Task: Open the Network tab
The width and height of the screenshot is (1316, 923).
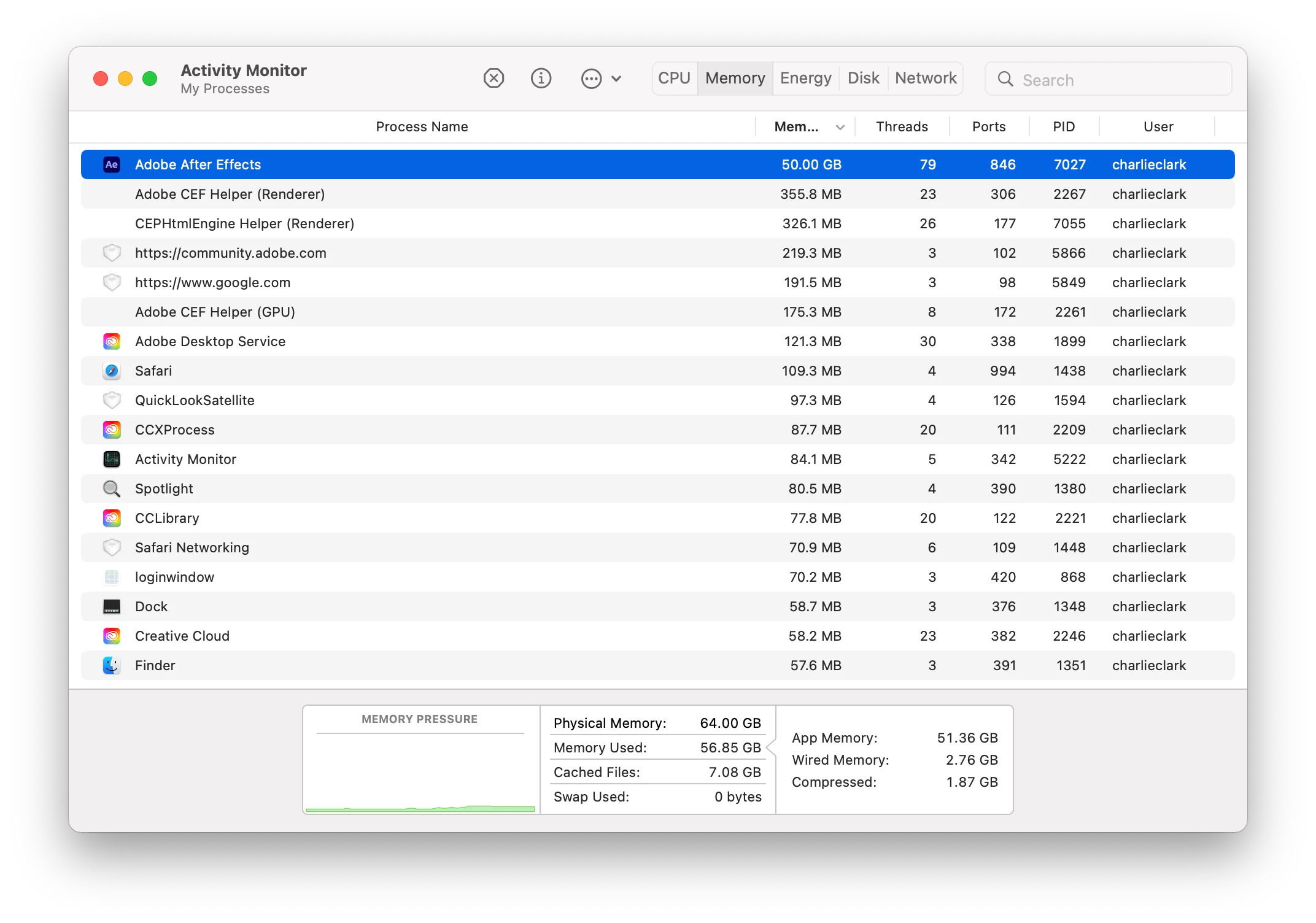Action: coord(925,79)
